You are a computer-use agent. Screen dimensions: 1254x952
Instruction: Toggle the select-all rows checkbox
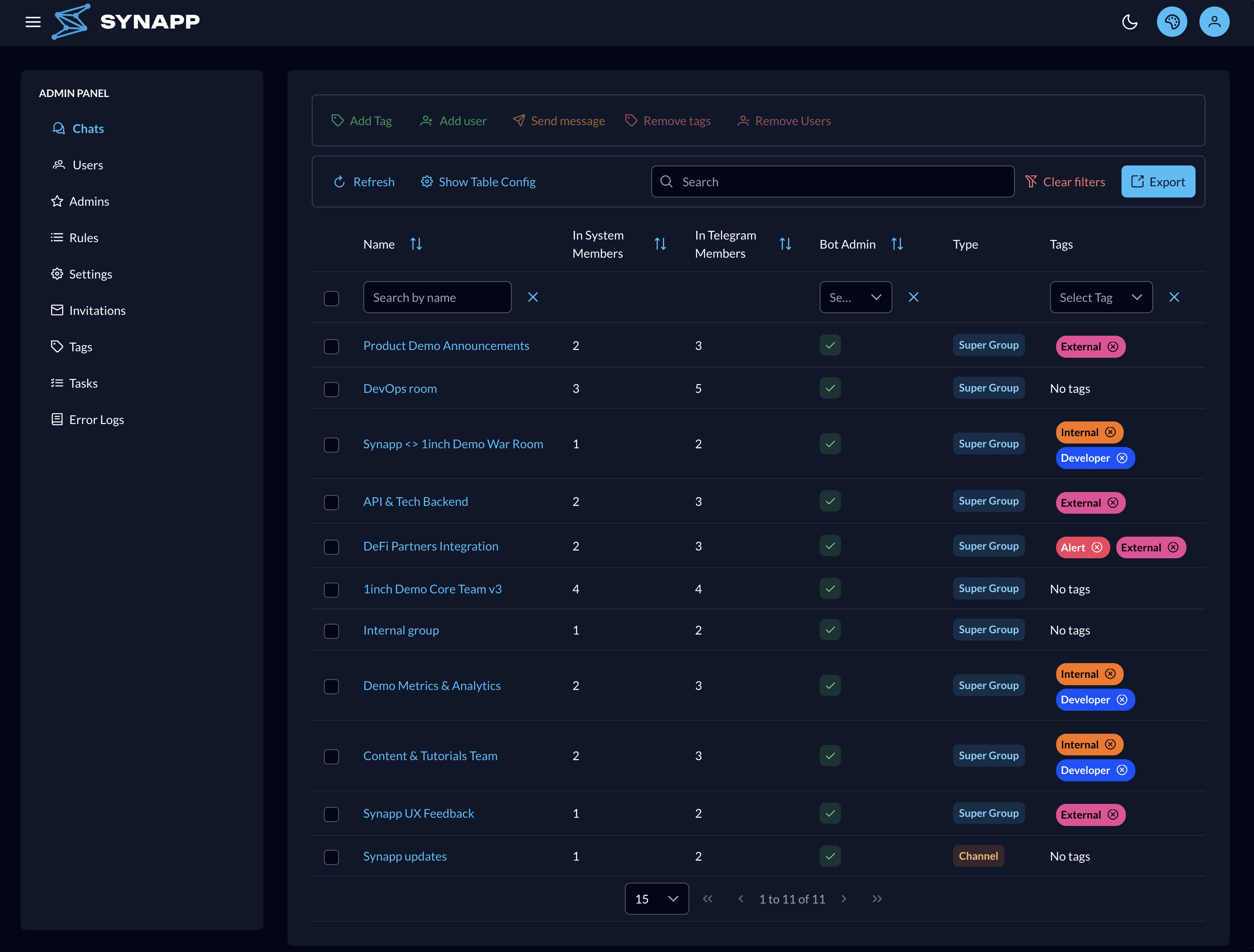click(331, 298)
